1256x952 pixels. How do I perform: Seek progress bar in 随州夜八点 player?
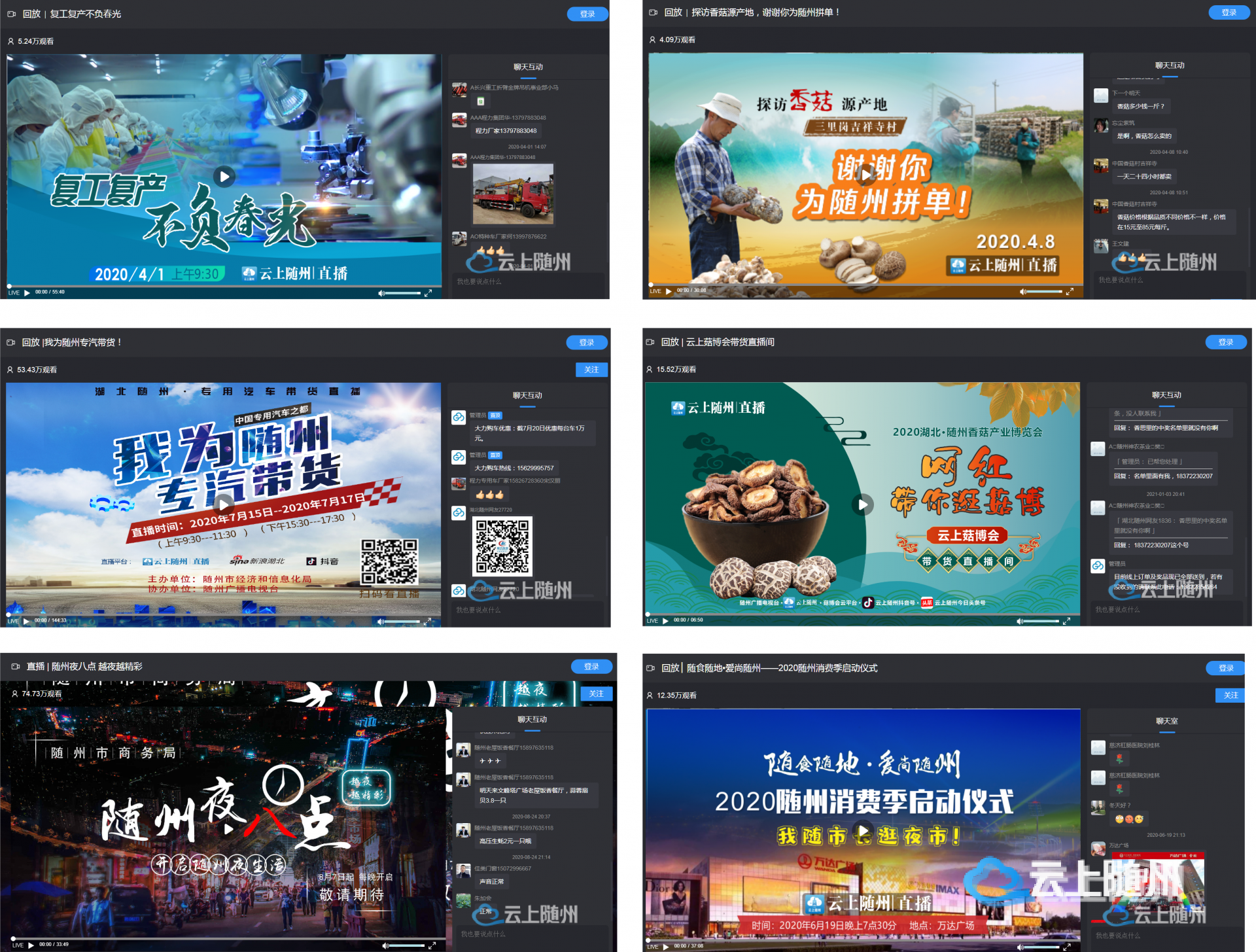pos(228,939)
